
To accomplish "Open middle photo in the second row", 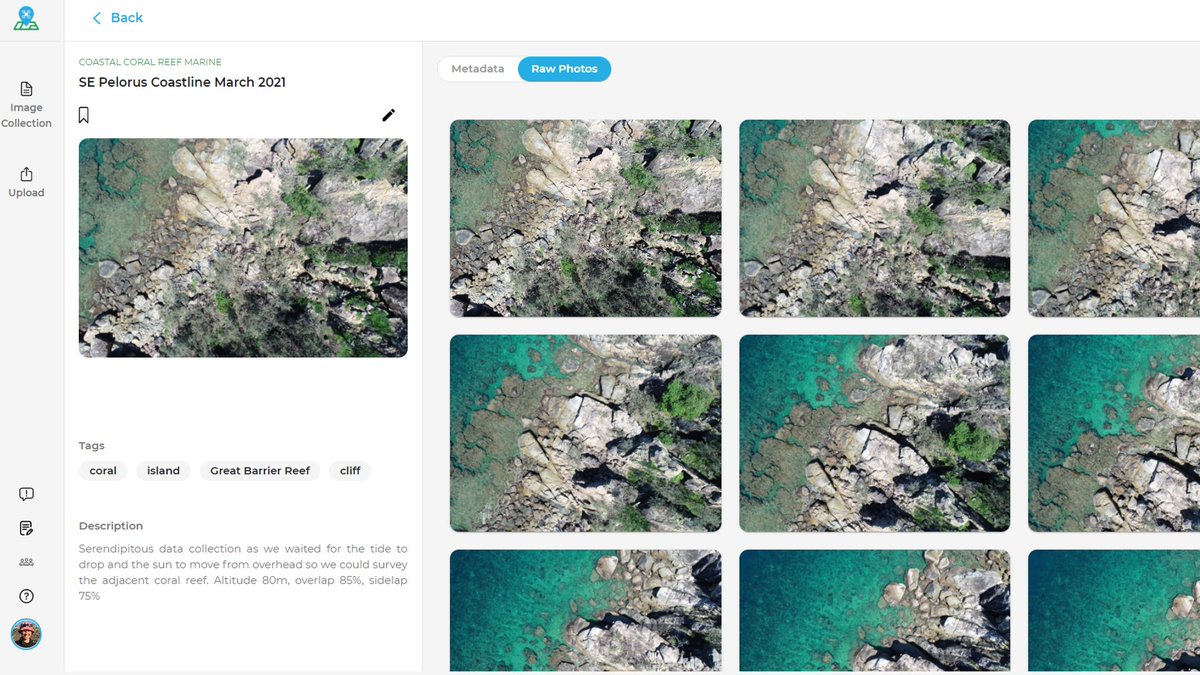I will click(x=875, y=433).
